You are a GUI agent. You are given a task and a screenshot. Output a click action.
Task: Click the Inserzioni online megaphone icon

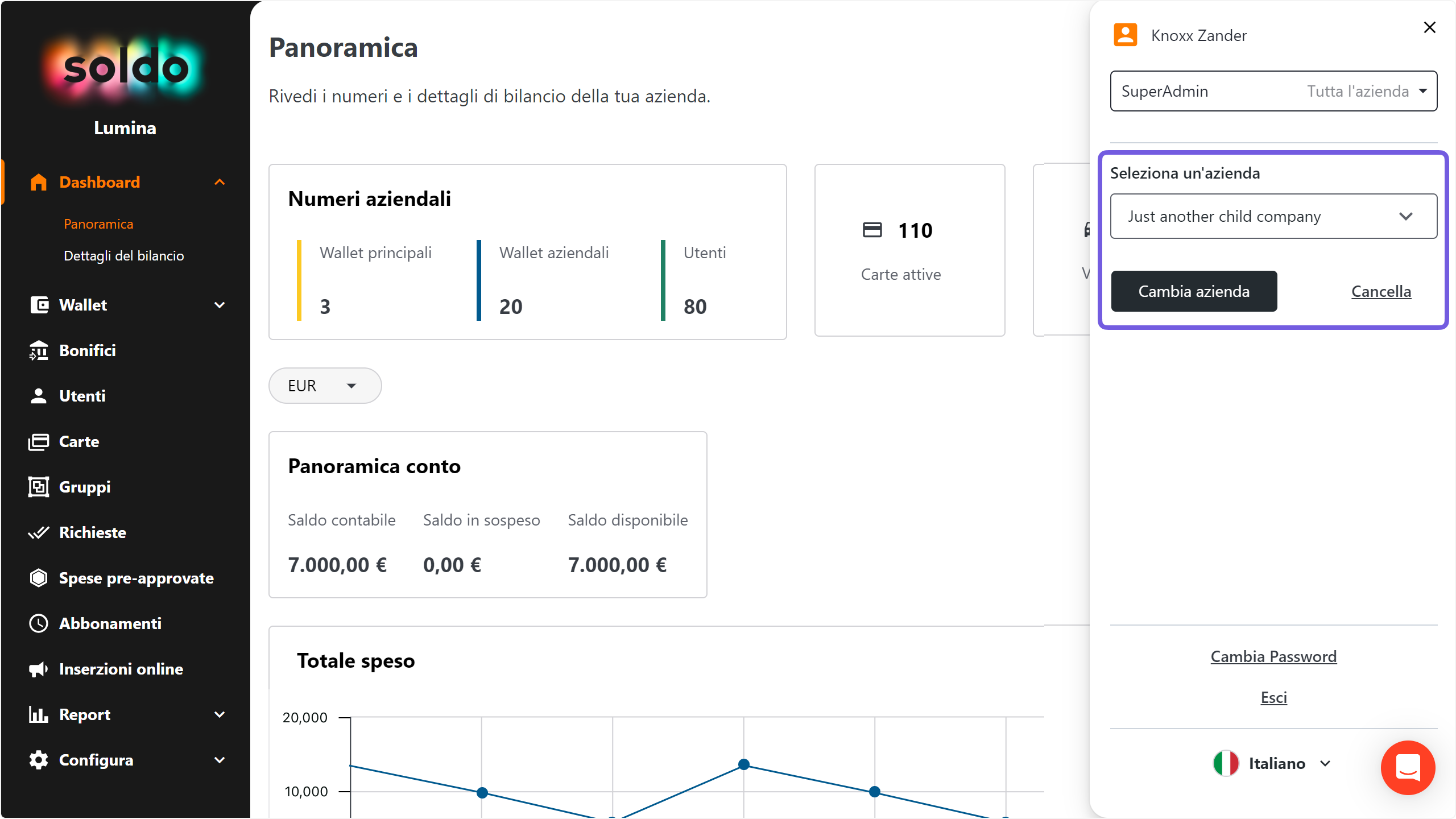point(39,669)
